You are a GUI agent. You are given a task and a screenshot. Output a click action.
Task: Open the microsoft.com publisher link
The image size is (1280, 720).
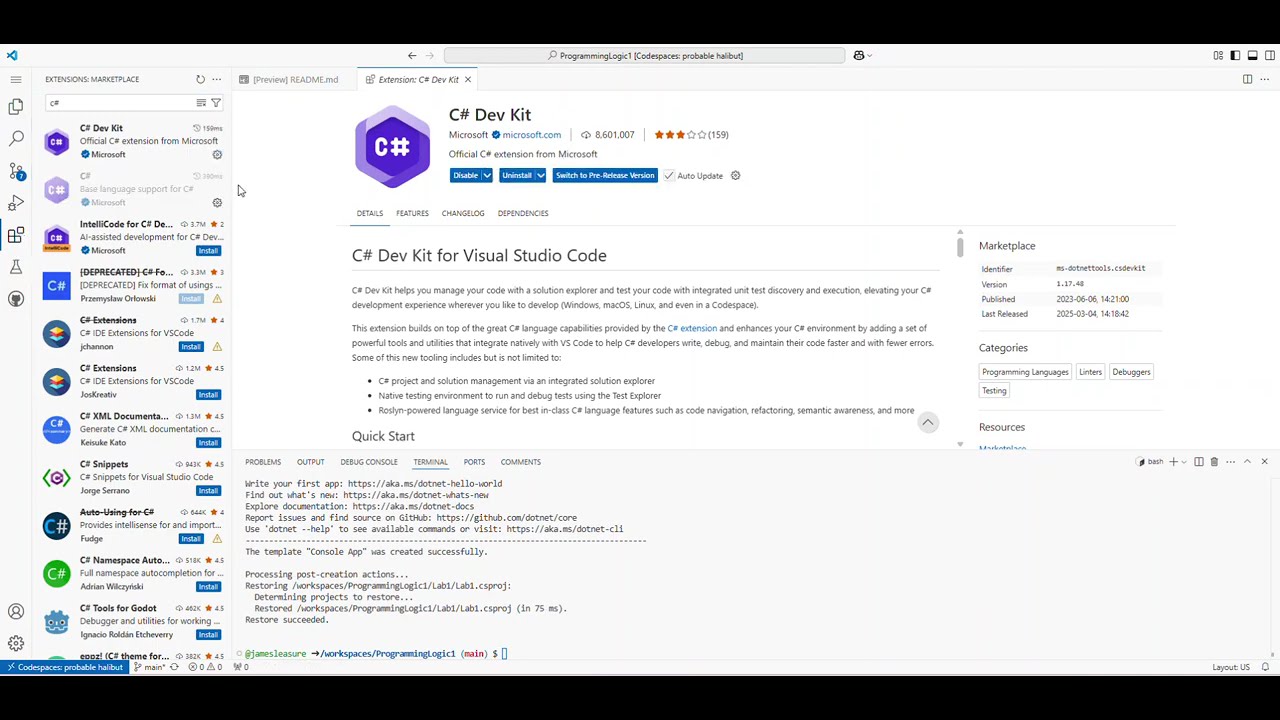531,135
